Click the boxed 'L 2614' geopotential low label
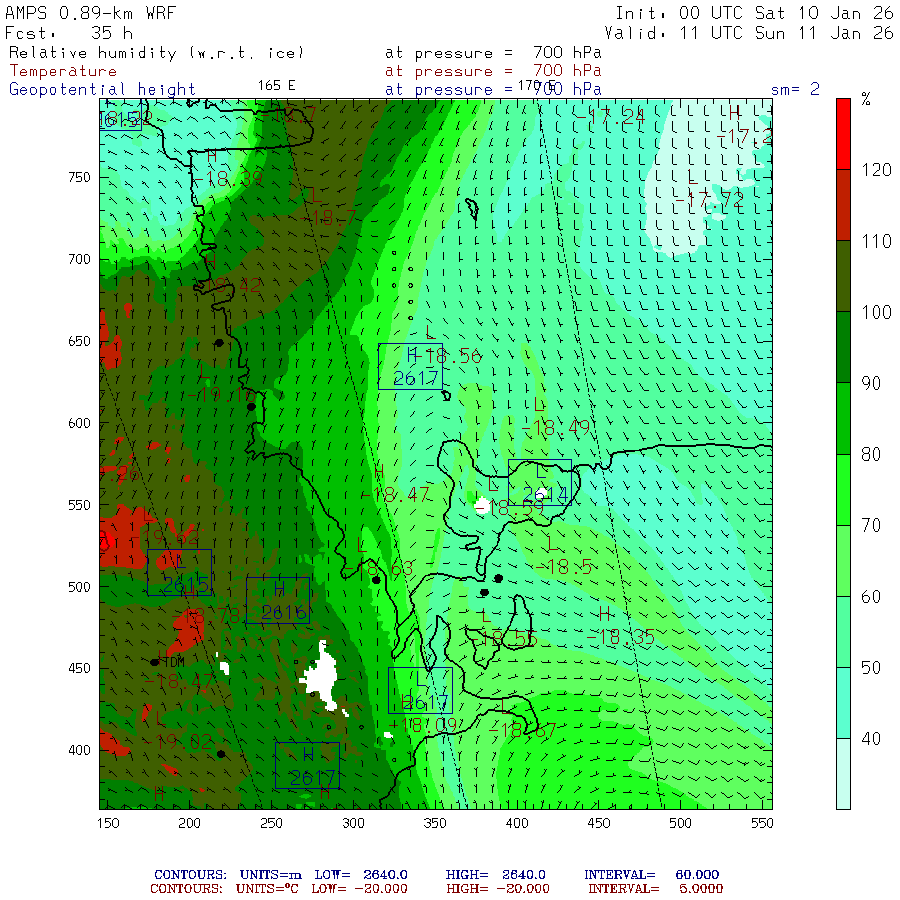Image resolution: width=900 pixels, height=900 pixels. (540, 482)
